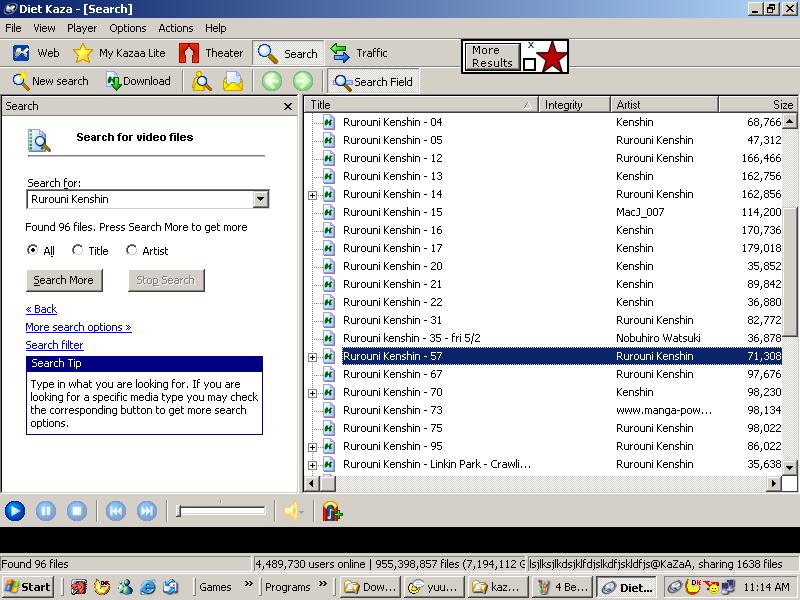800x600 pixels.
Task: Mute audio with the speaker icon
Action: click(x=292, y=511)
